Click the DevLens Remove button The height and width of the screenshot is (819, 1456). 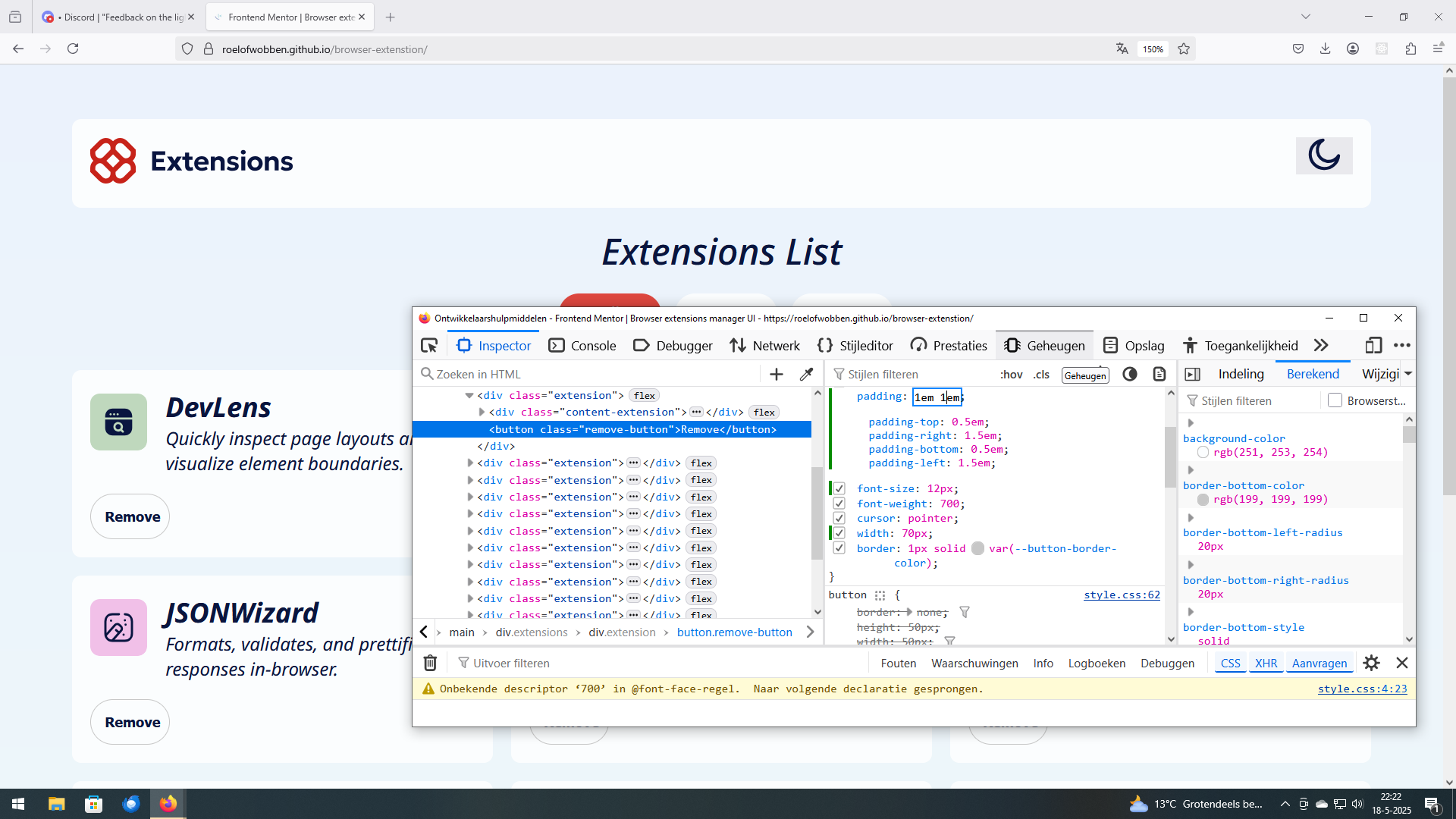point(130,516)
